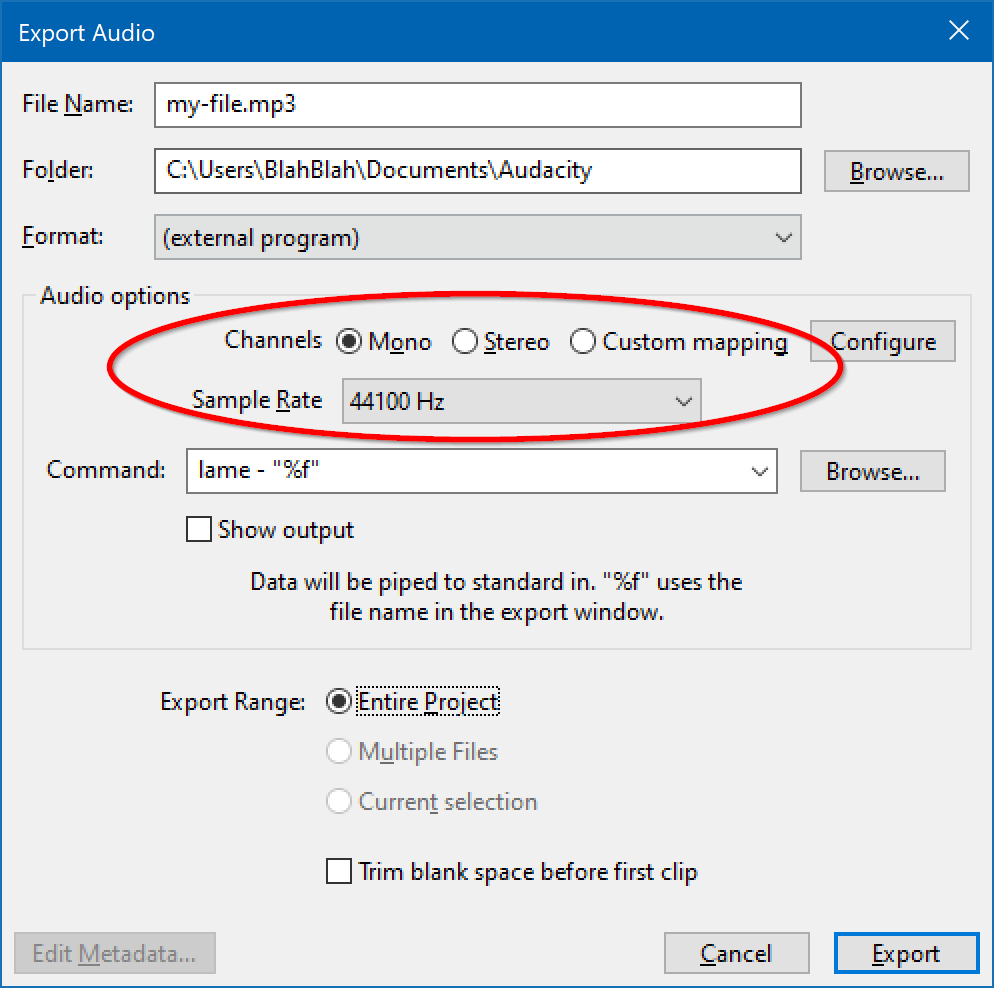Viewport: 994px width, 988px height.
Task: Select Custom mapping for channels
Action: click(x=583, y=341)
